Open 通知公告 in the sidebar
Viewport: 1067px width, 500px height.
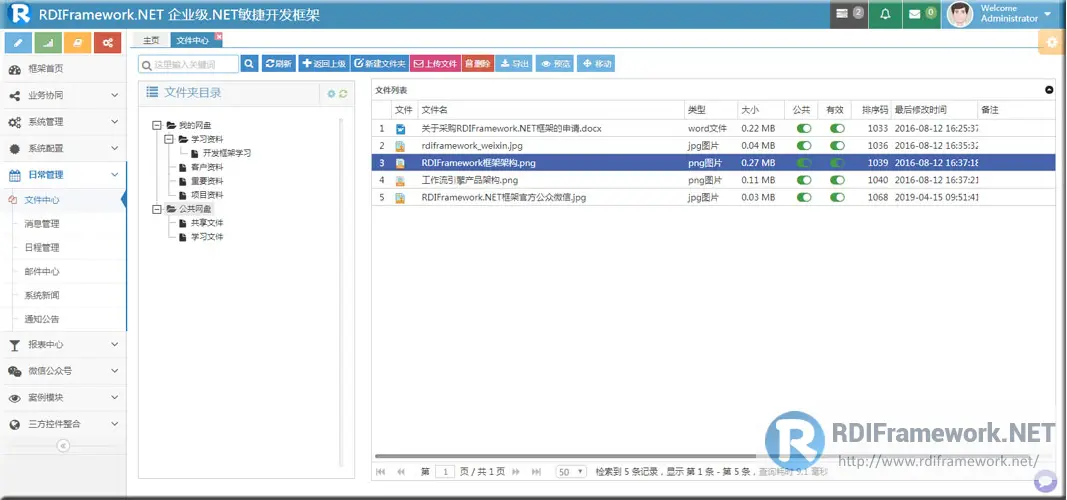coord(42,319)
